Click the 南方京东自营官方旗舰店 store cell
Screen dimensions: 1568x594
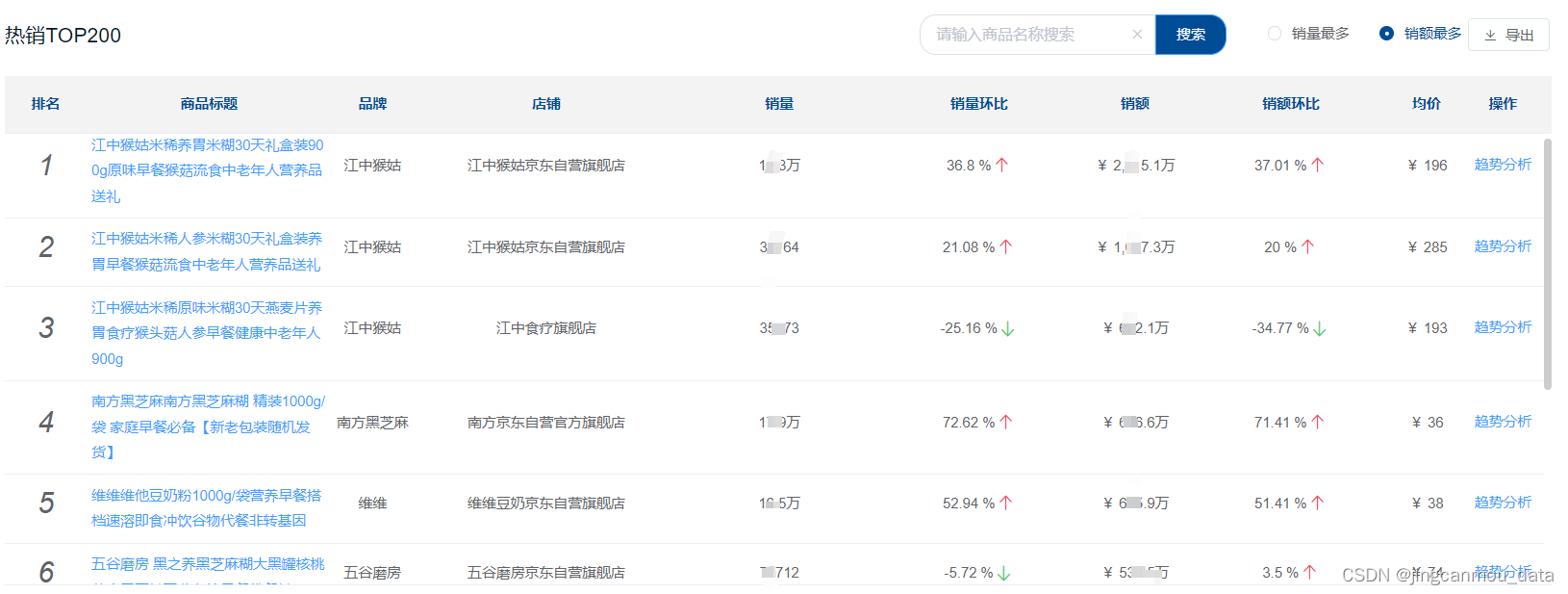[x=545, y=423]
